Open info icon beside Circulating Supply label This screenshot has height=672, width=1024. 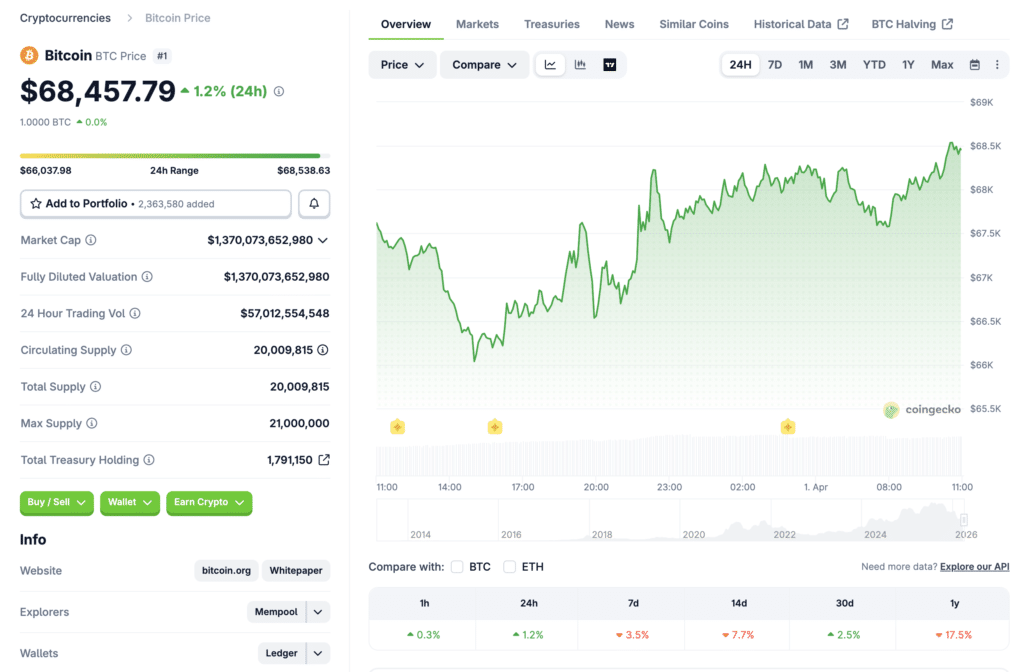126,350
